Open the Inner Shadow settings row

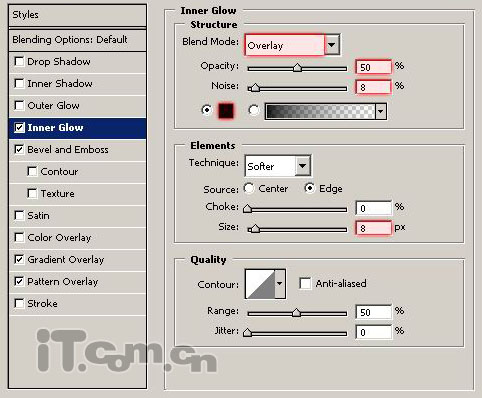pos(77,84)
